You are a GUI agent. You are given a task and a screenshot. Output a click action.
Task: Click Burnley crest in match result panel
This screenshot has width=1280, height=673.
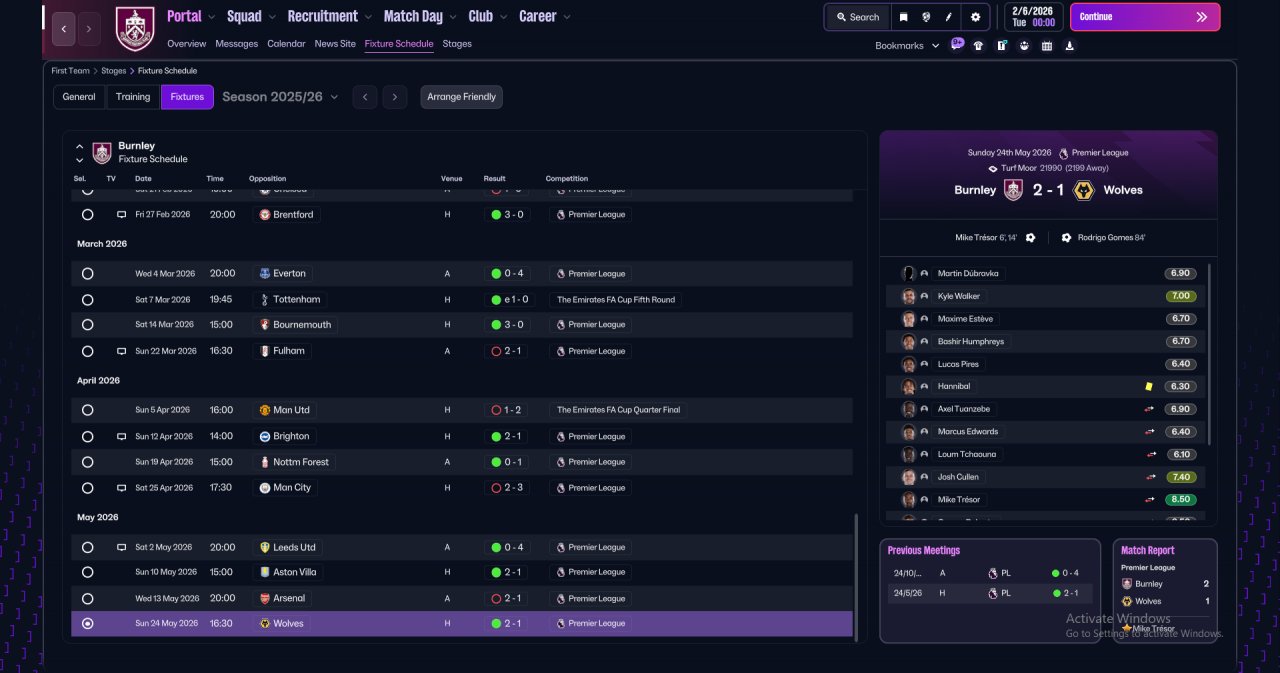click(x=1013, y=190)
